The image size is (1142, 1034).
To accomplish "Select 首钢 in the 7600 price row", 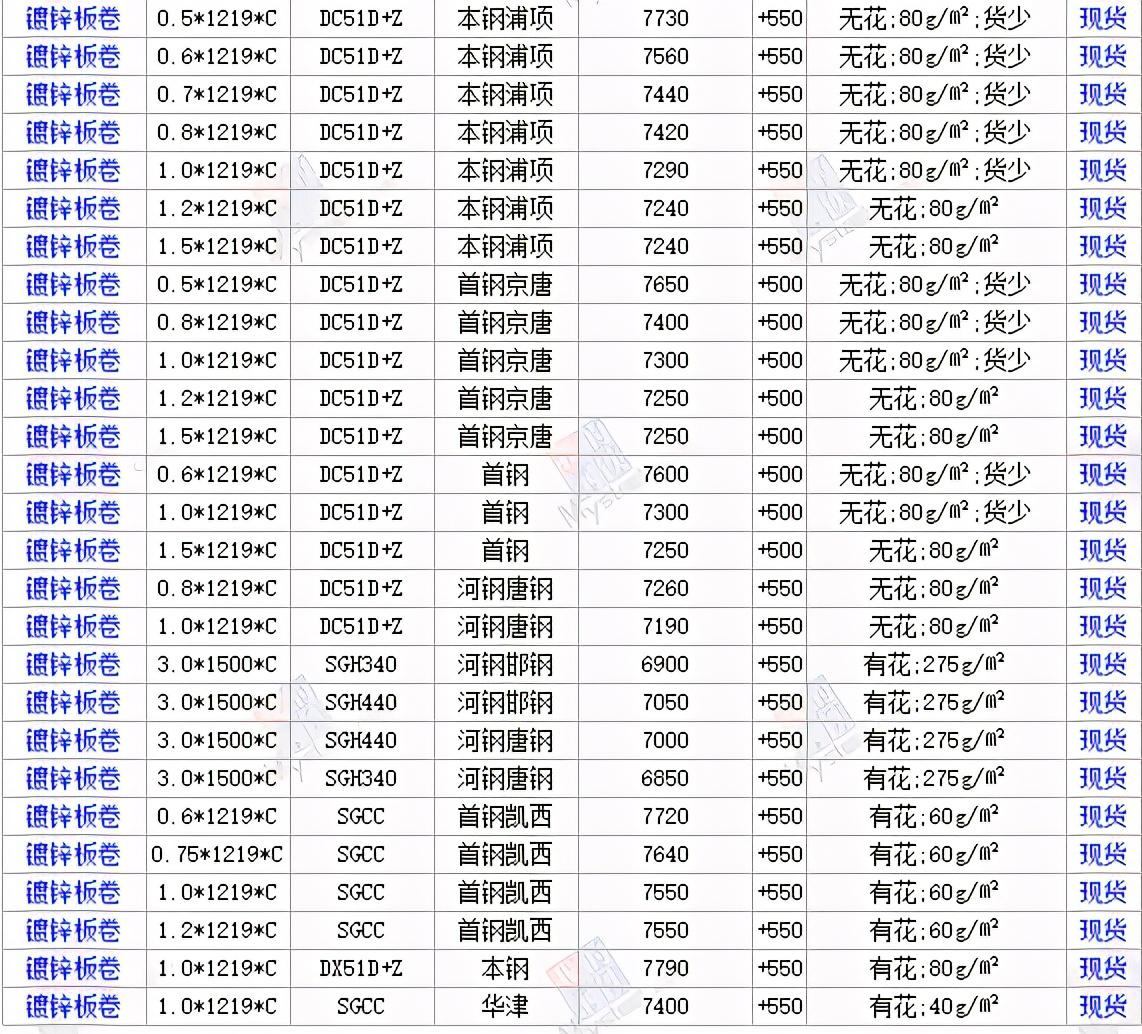I will pyautogui.click(x=505, y=475).
